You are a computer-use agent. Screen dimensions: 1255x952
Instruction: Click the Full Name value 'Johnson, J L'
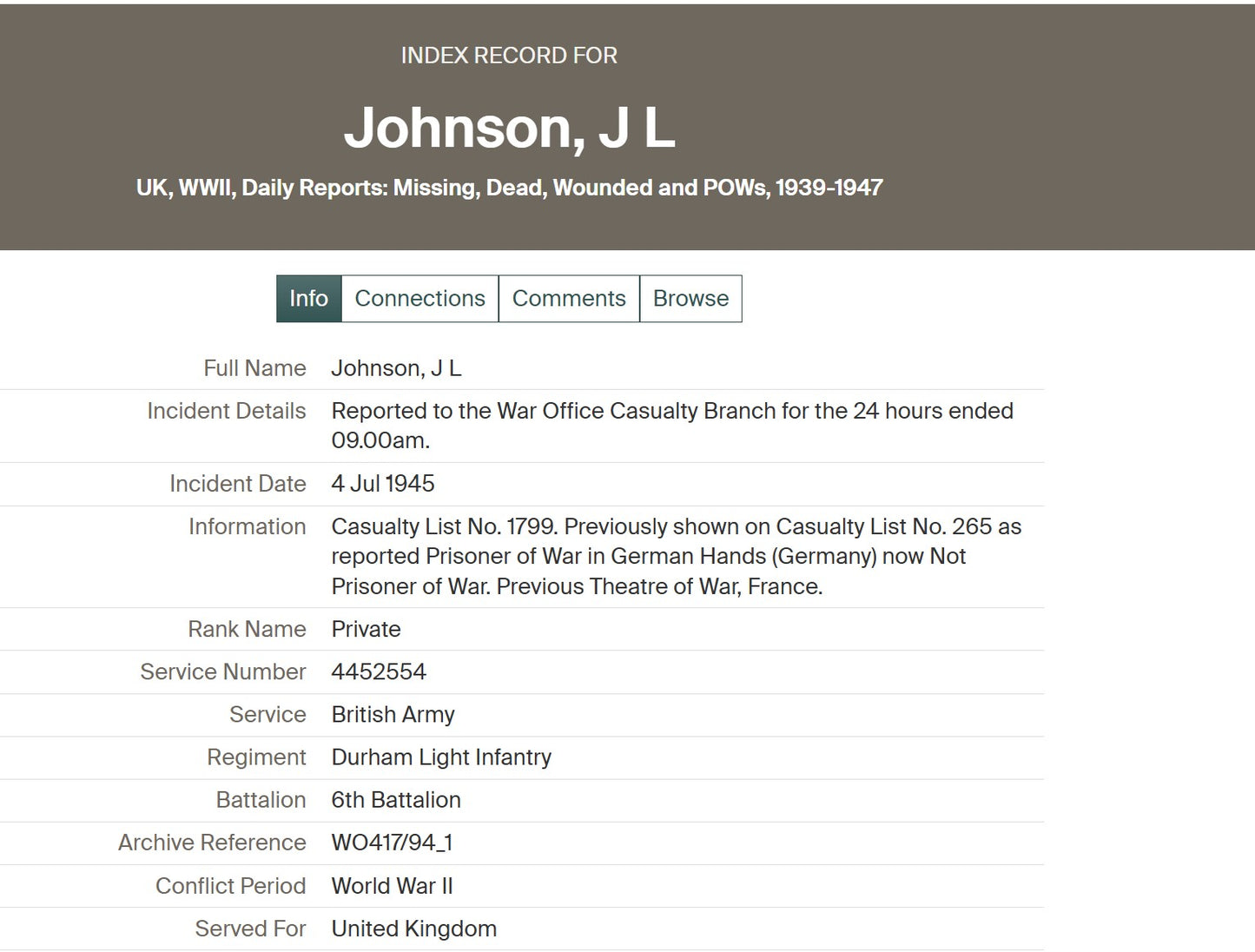click(x=396, y=368)
